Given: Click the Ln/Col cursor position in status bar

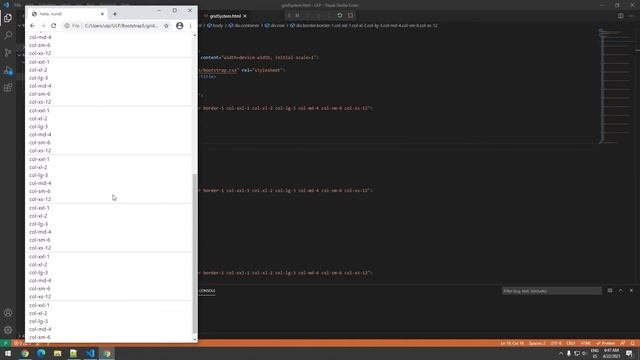Looking at the screenshot, I should (512, 343).
